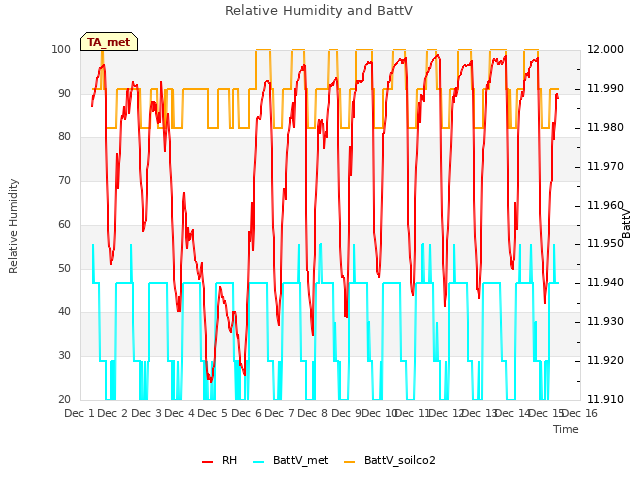Click the 11.980 value on BattV axis
This screenshot has height=480, width=640.
[x=605, y=127]
